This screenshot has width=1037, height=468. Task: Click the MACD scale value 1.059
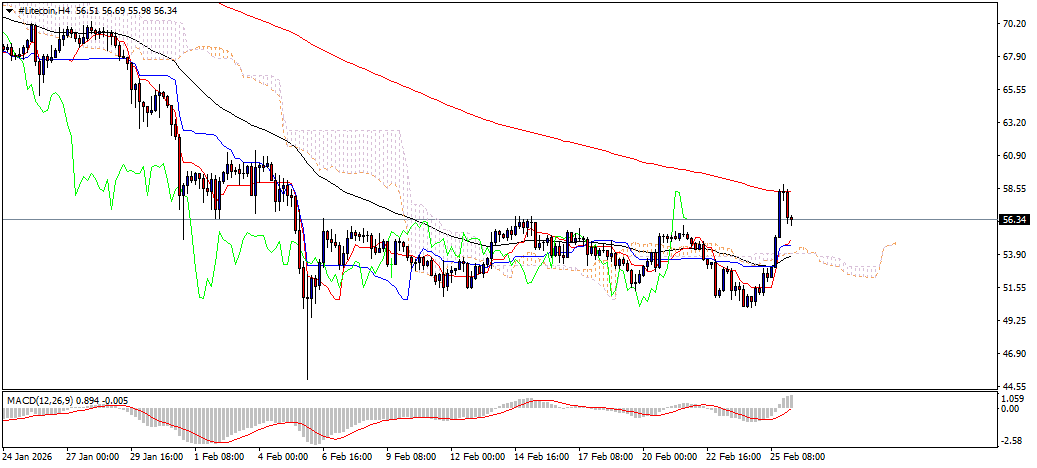tap(1014, 399)
